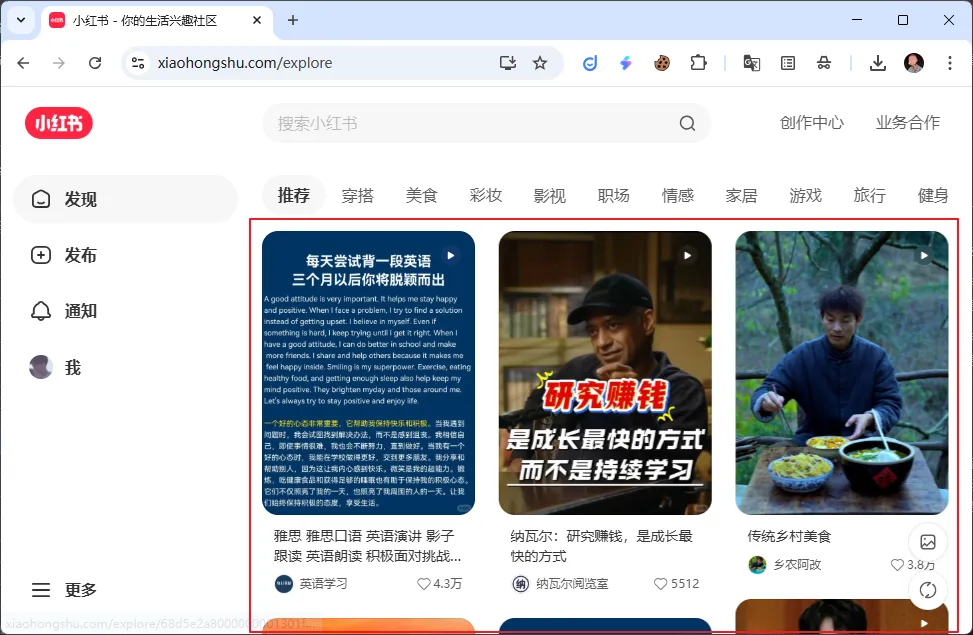
Task: Expand the 更多 menu in sidebar
Action: [65, 590]
